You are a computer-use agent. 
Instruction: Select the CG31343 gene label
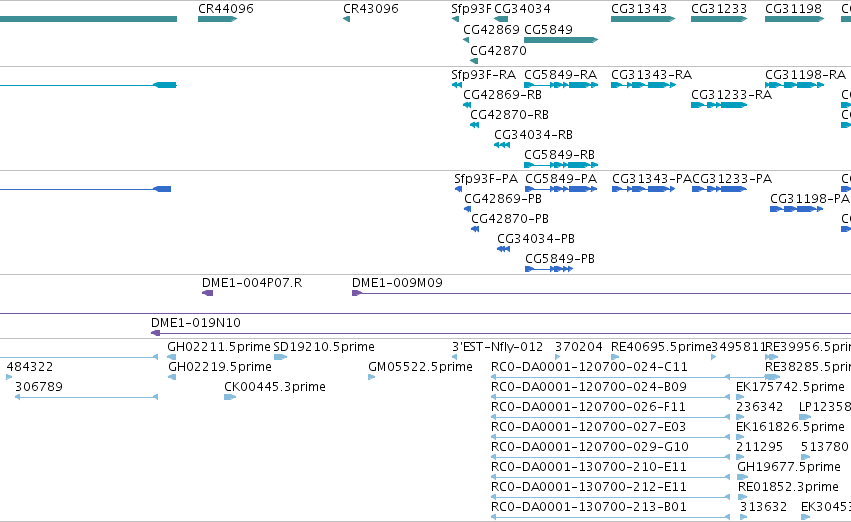(639, 9)
